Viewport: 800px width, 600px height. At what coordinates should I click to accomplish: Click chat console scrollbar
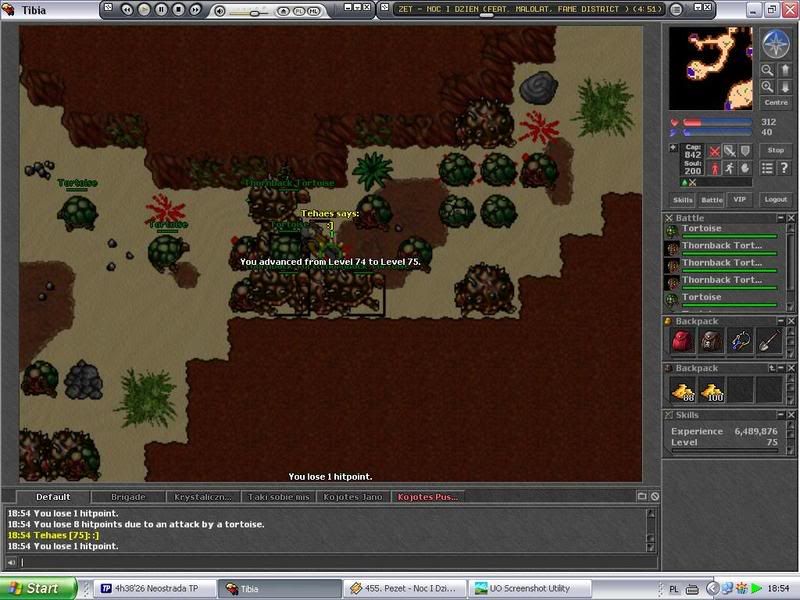click(651, 530)
